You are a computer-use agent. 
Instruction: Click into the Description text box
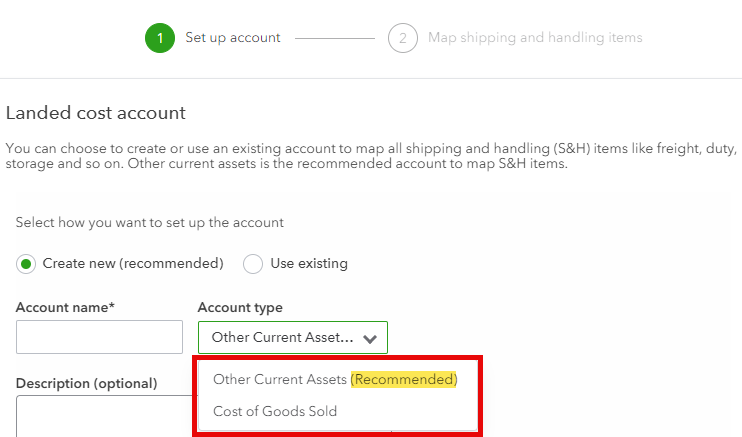[100, 415]
